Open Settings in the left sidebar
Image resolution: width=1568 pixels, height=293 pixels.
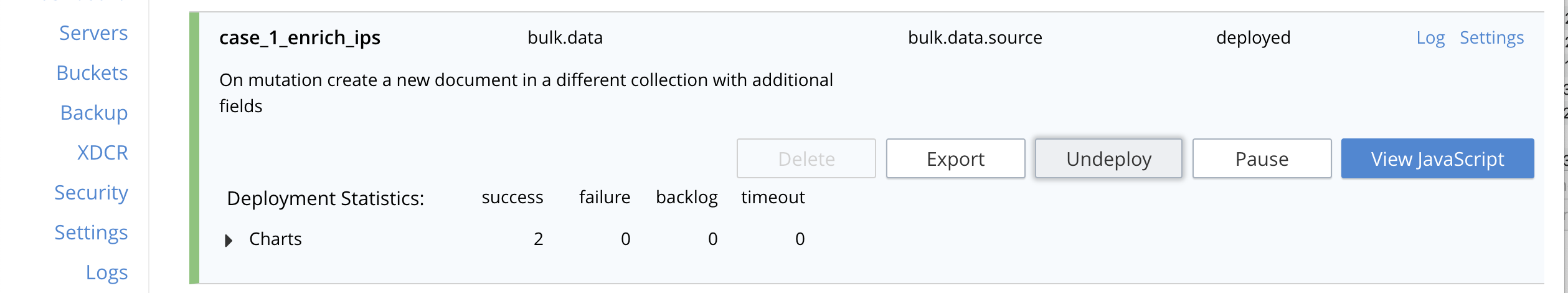pos(91,233)
